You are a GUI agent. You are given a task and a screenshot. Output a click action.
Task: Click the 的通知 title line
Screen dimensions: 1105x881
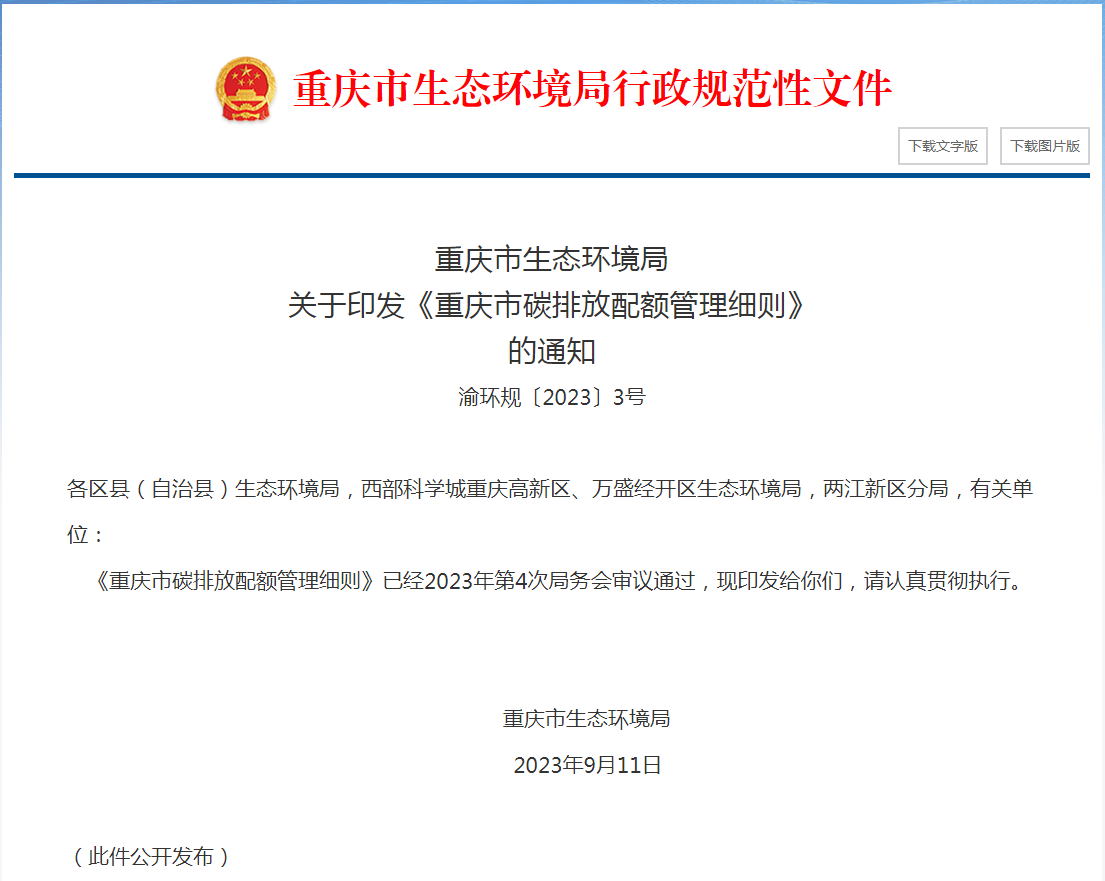551,352
